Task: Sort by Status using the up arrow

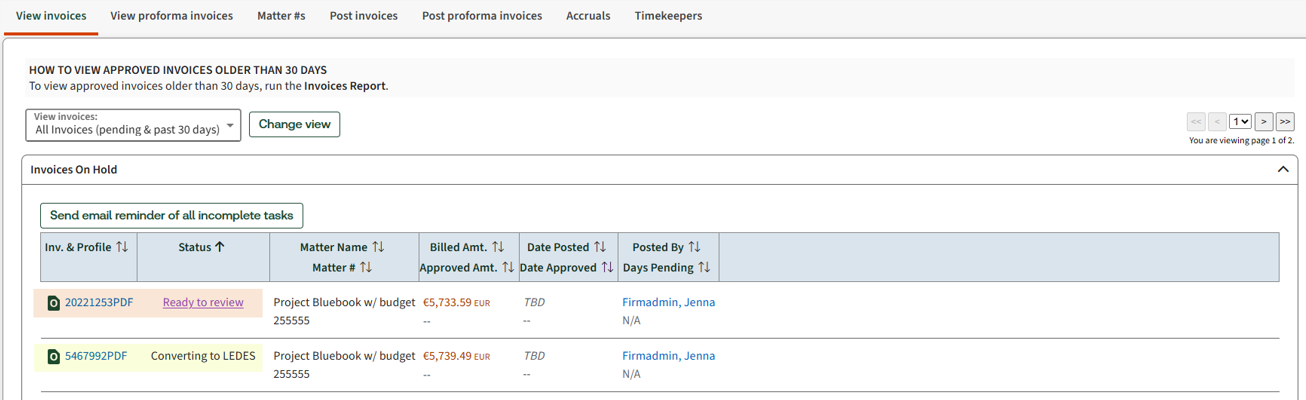Action: pyautogui.click(x=220, y=247)
